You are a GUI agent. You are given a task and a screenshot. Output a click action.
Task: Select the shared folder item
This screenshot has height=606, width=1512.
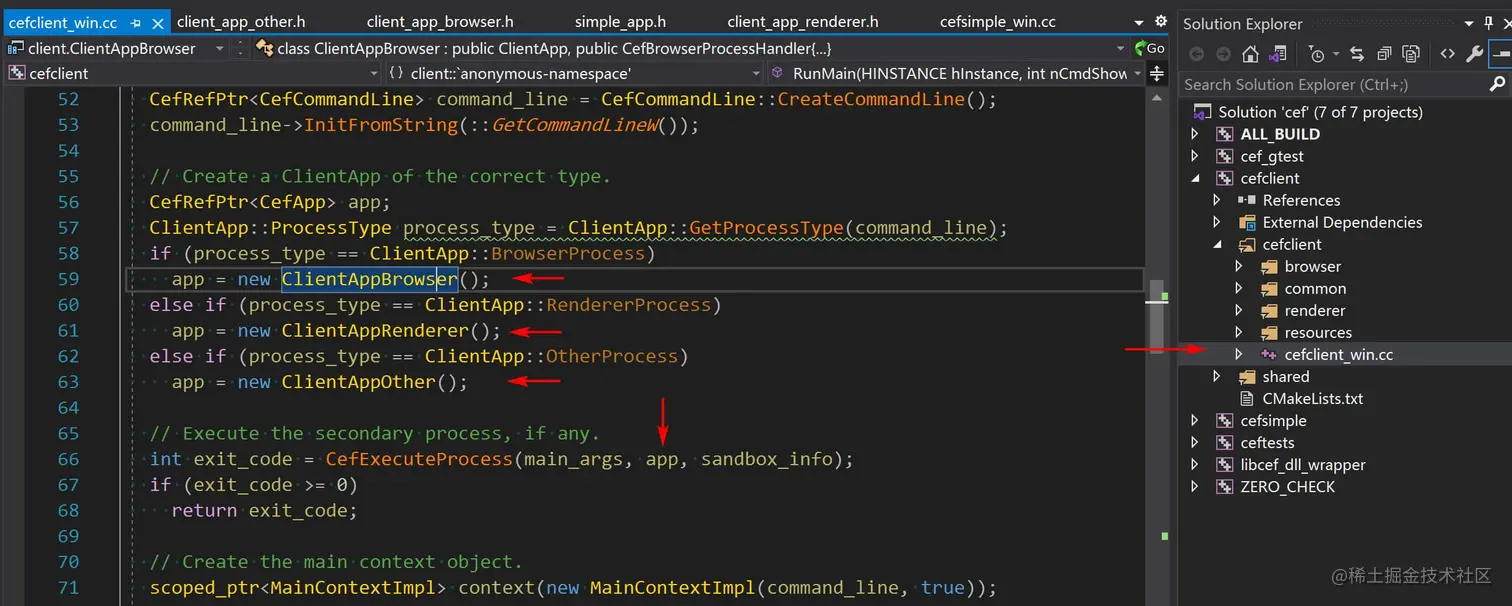(1286, 376)
